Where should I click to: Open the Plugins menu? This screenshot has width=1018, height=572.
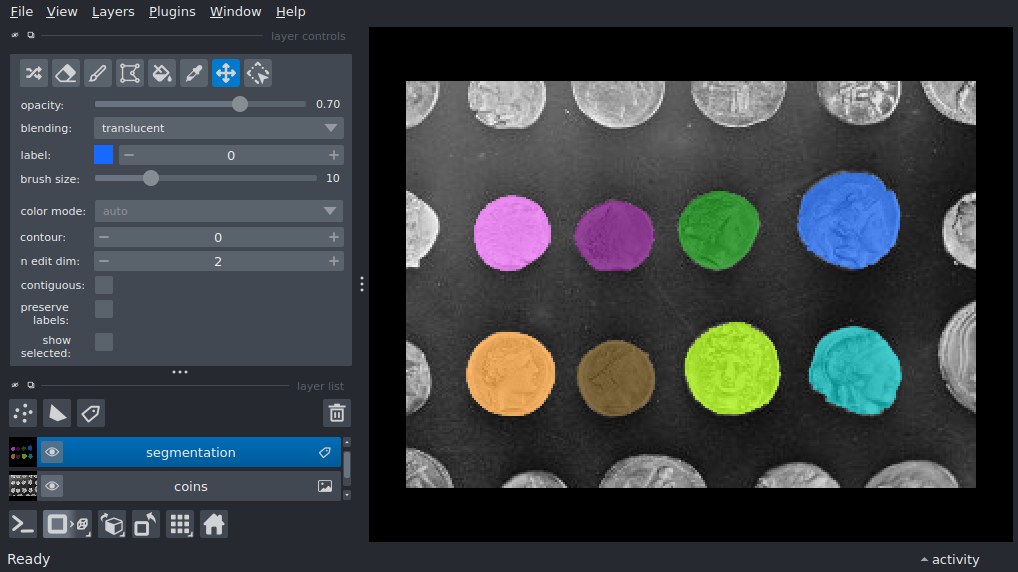click(172, 12)
